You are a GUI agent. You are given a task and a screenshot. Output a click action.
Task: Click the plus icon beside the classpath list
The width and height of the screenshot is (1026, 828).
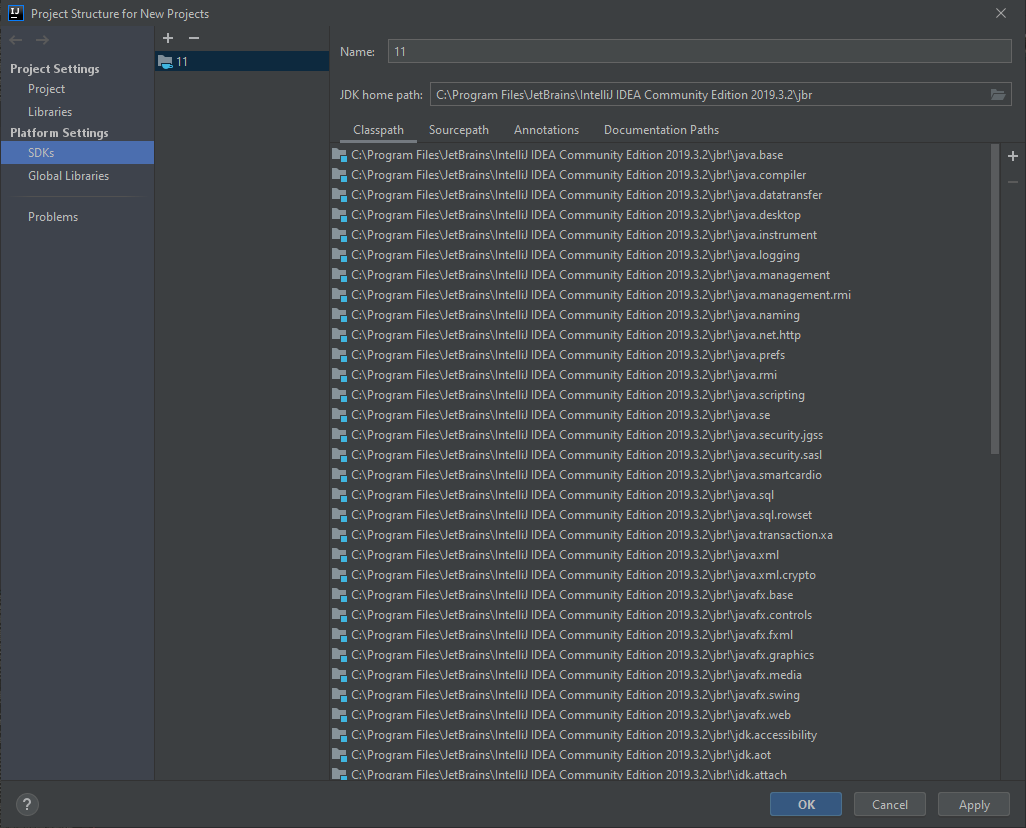click(1012, 157)
